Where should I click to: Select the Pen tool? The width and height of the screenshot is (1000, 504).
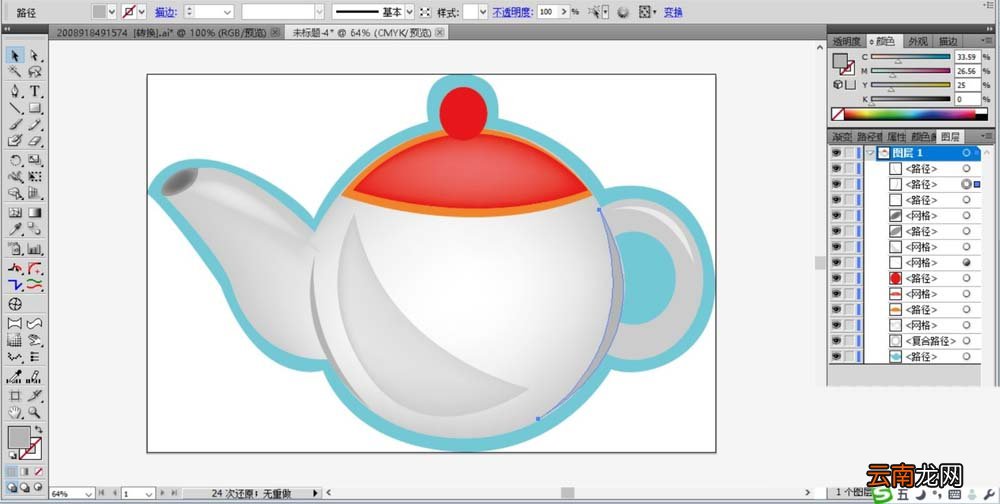pos(16,91)
